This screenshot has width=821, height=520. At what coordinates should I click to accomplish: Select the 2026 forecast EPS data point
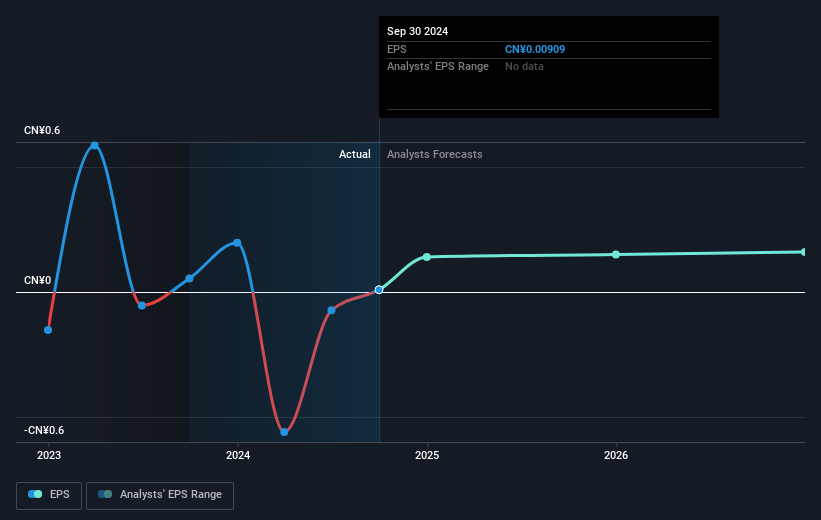click(616, 255)
